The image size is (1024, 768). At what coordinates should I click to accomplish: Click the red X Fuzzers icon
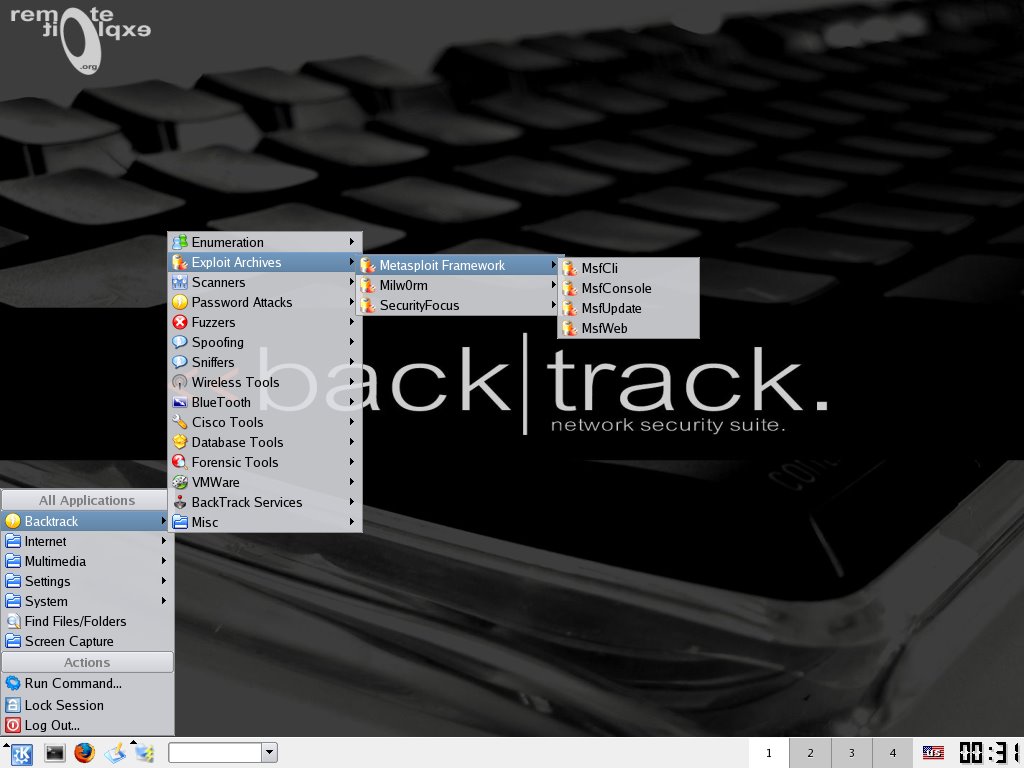[x=180, y=322]
